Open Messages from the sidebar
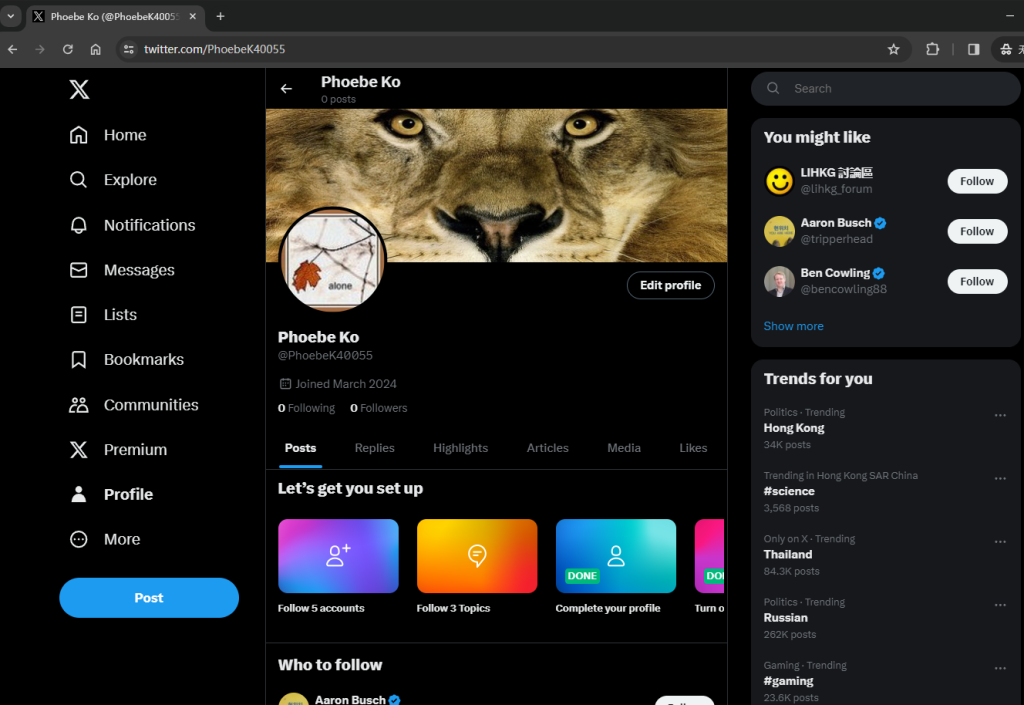The height and width of the screenshot is (705, 1024). 122,270
